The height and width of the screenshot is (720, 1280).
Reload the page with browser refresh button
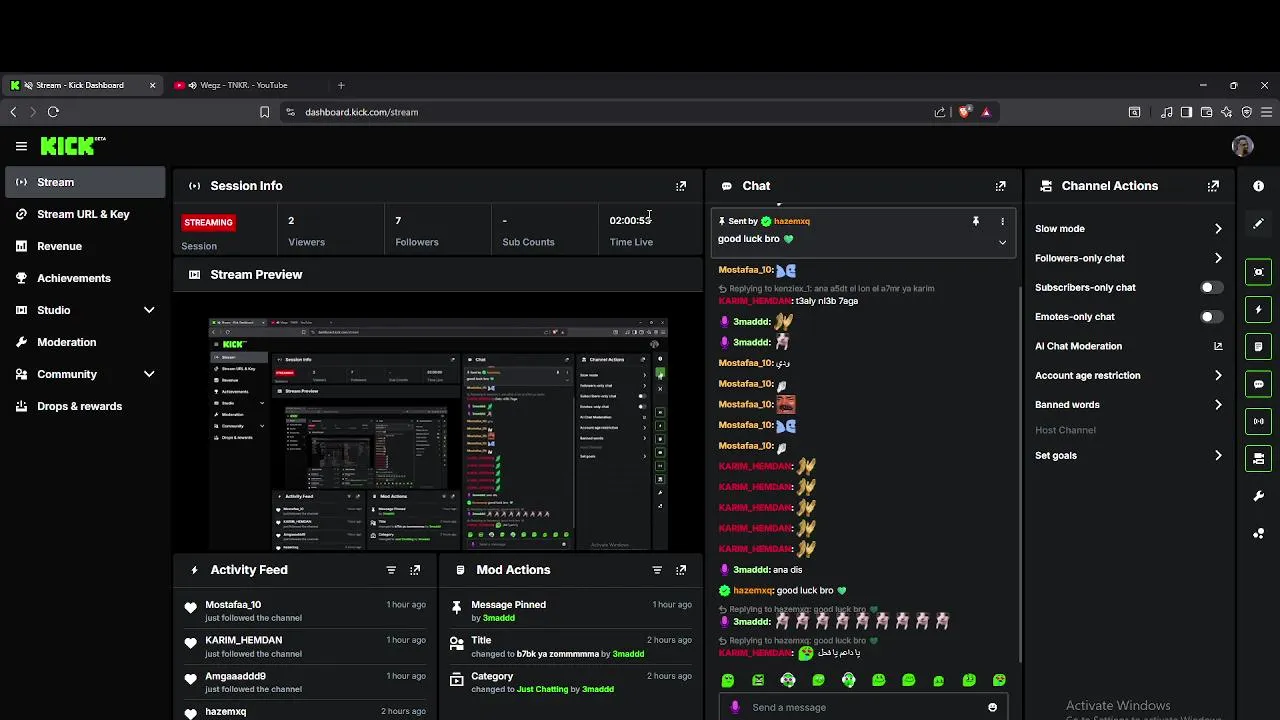click(53, 112)
